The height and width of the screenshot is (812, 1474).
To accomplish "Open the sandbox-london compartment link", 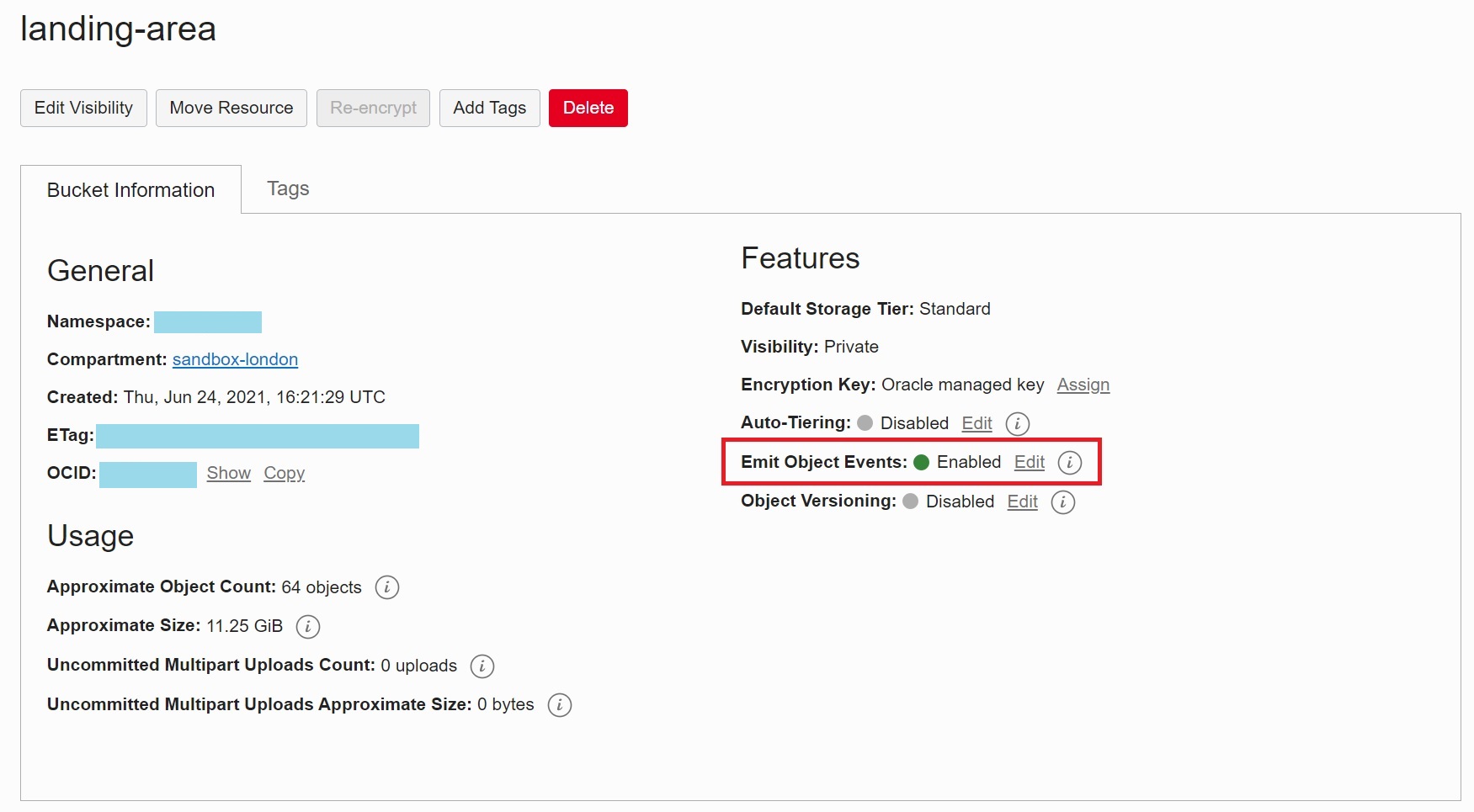I will [x=235, y=359].
